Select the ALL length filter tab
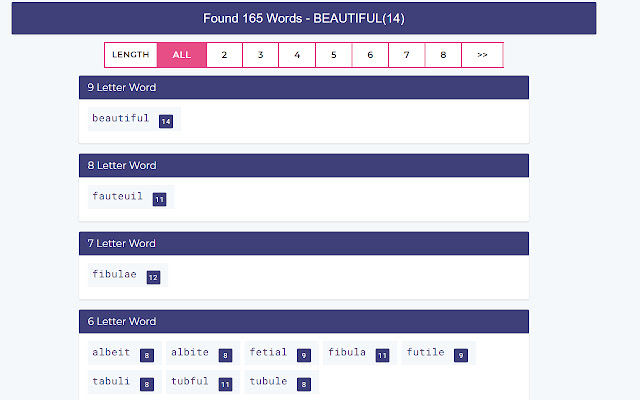The width and height of the screenshot is (640, 400). (182, 55)
